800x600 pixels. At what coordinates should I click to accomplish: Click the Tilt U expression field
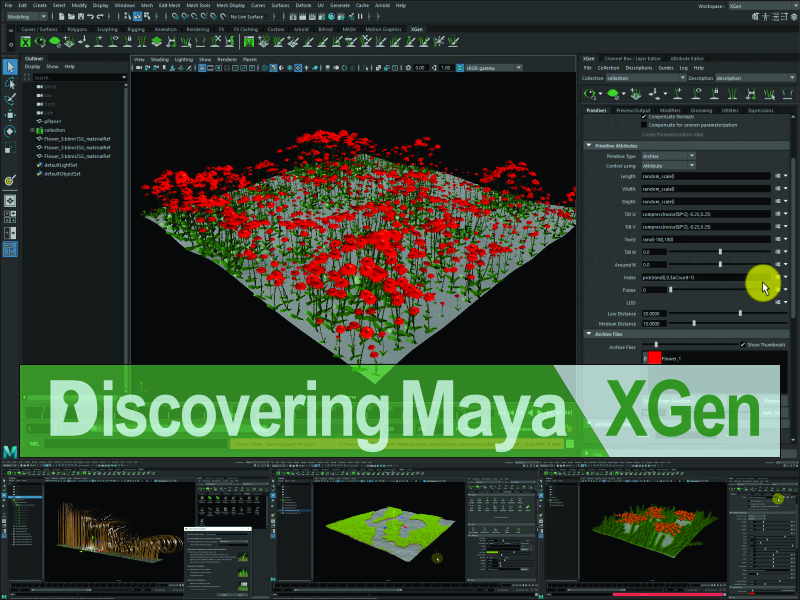tap(706, 214)
